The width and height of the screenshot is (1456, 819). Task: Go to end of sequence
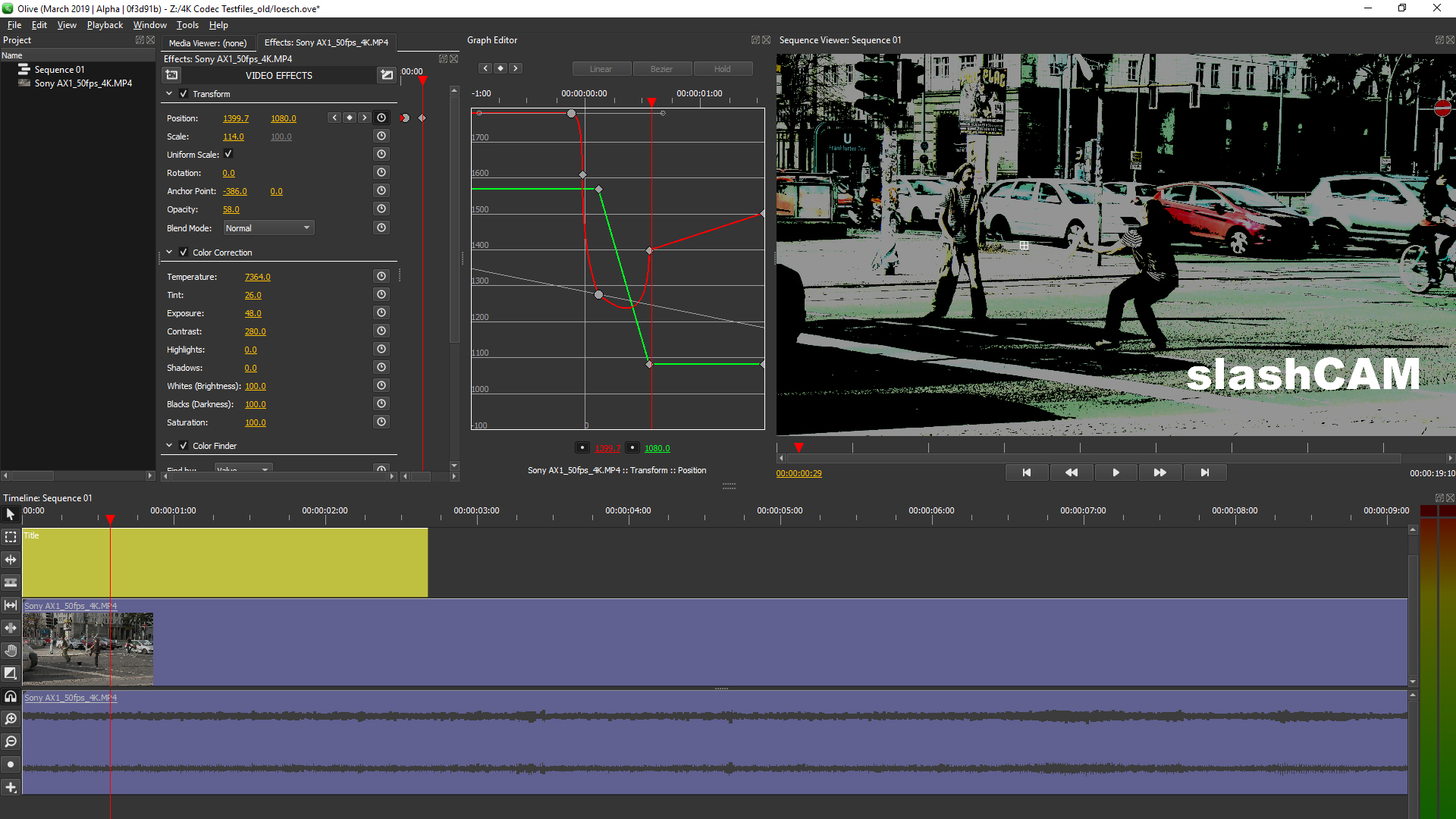[1205, 472]
